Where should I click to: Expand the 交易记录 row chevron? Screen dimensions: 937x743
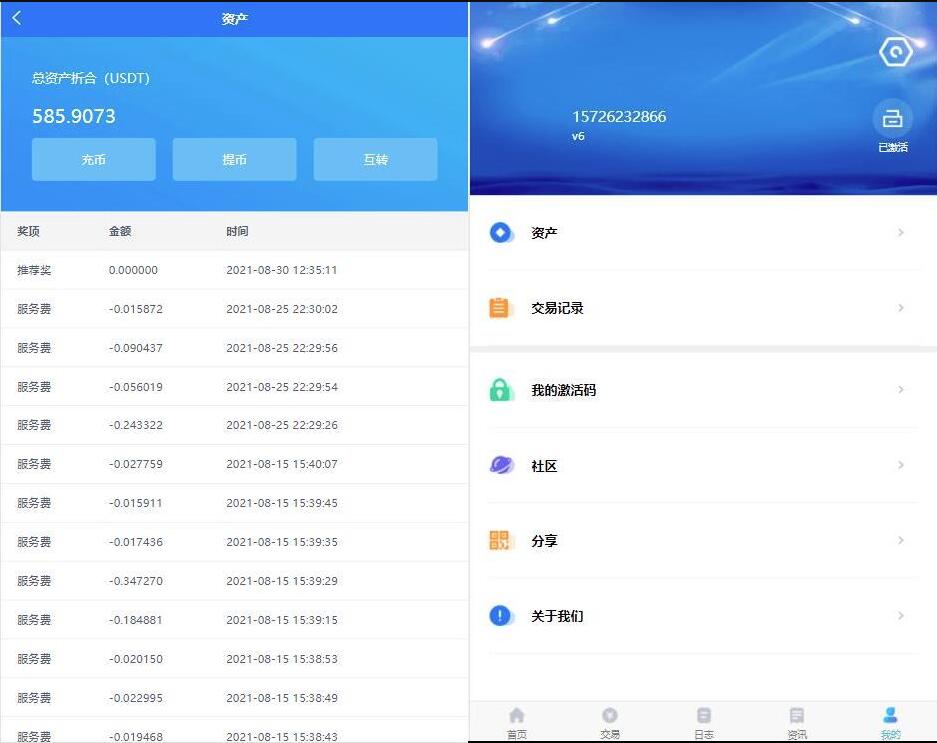coord(901,308)
